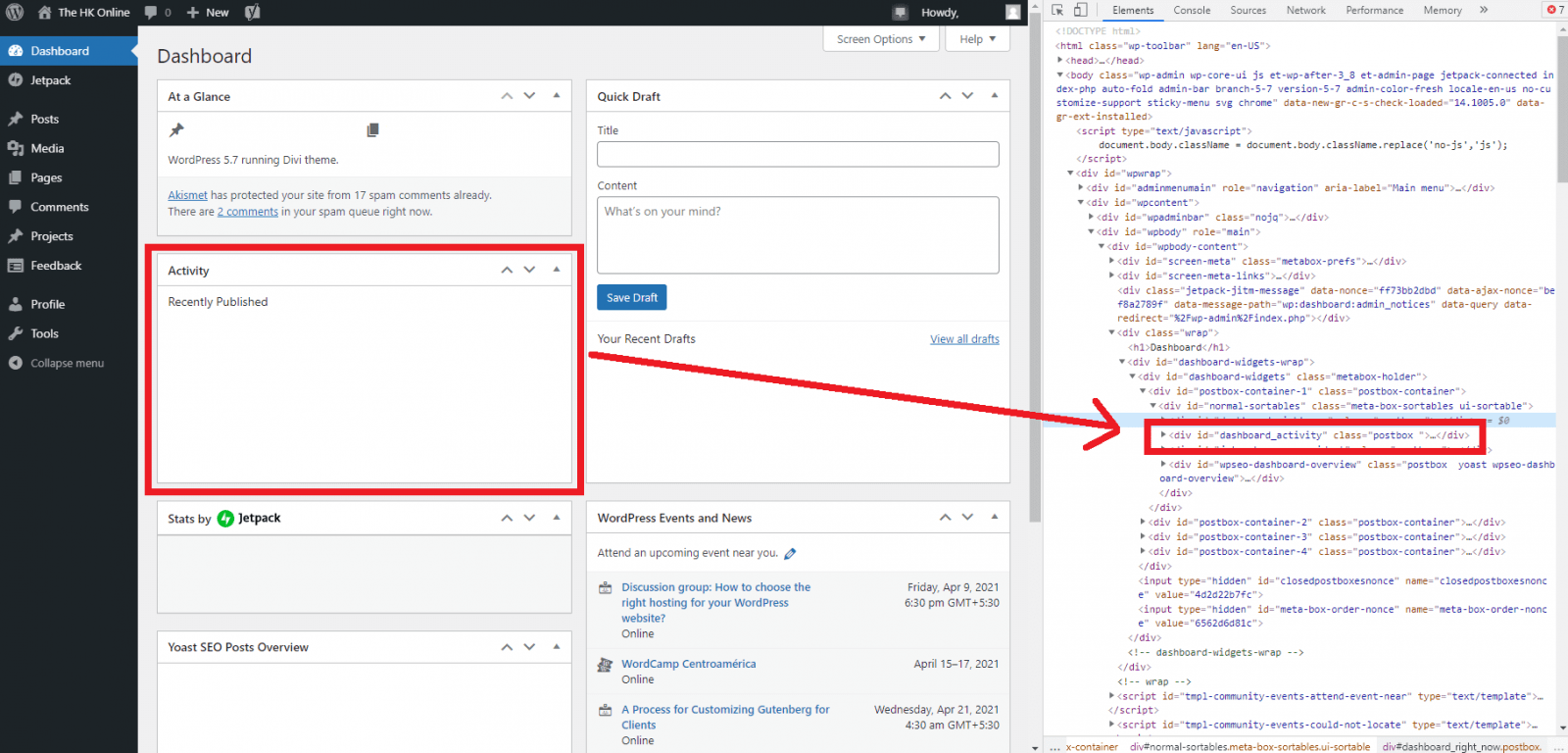Switch to the DevTools Memory tab
The width and height of the screenshot is (1568, 753).
coord(1443,10)
